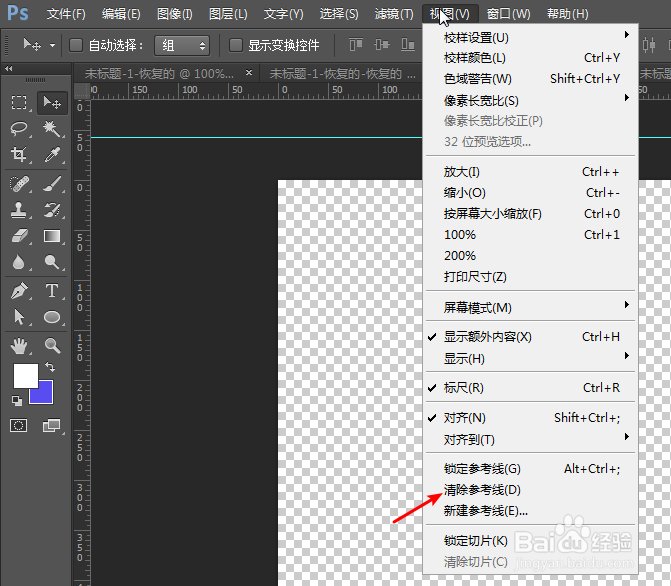Screen dimensions: 671x586
Task: Open the 滤镜(T) menu
Action: coord(394,14)
